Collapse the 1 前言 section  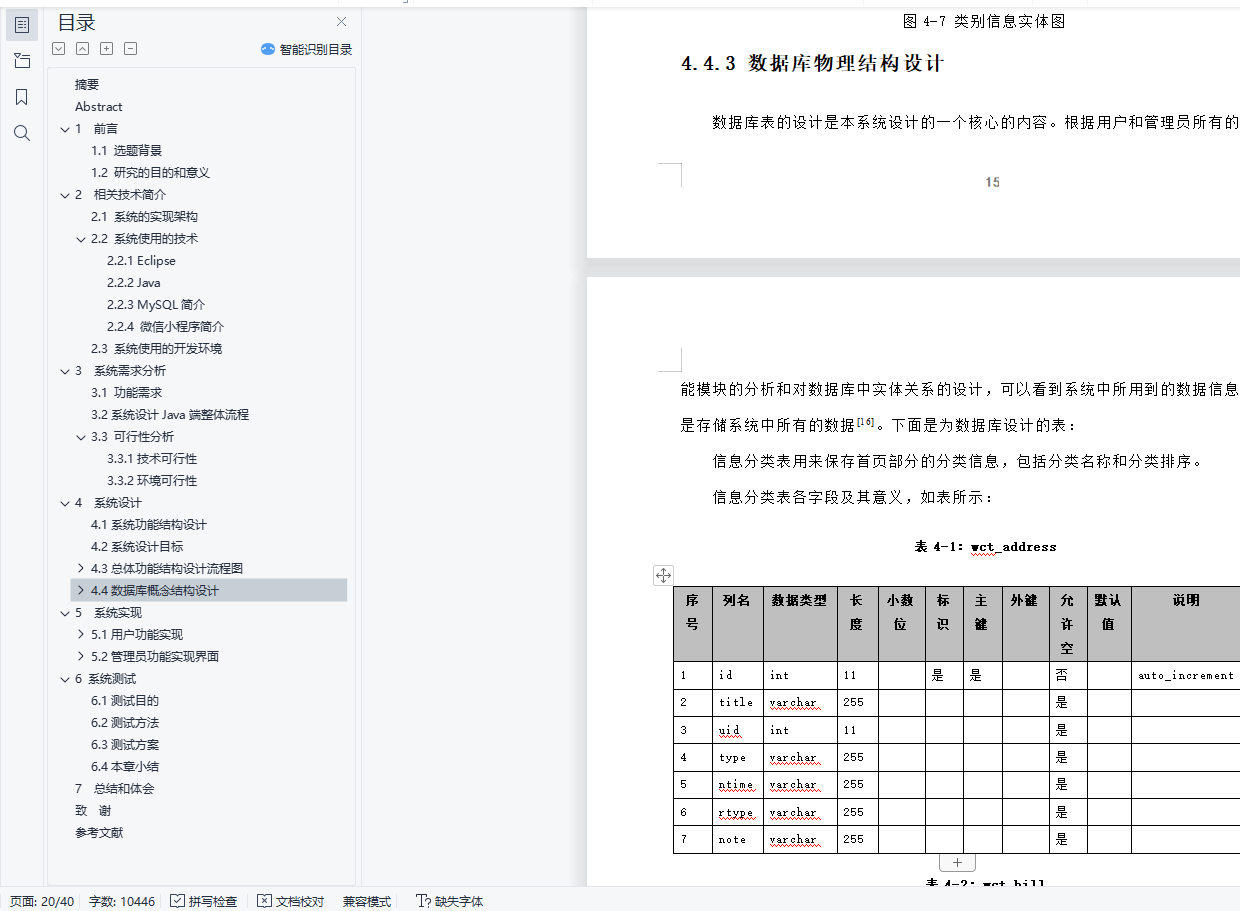65,129
